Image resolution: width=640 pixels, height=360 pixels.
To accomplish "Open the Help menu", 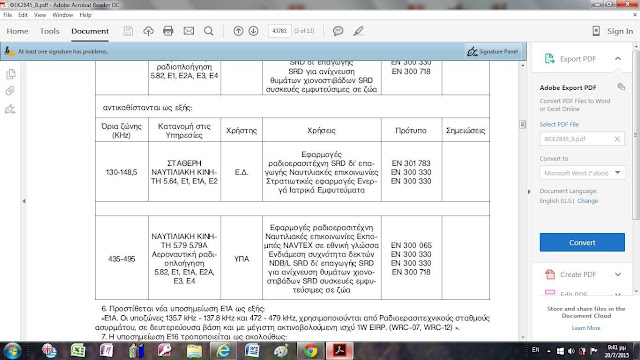I will click(x=85, y=15).
